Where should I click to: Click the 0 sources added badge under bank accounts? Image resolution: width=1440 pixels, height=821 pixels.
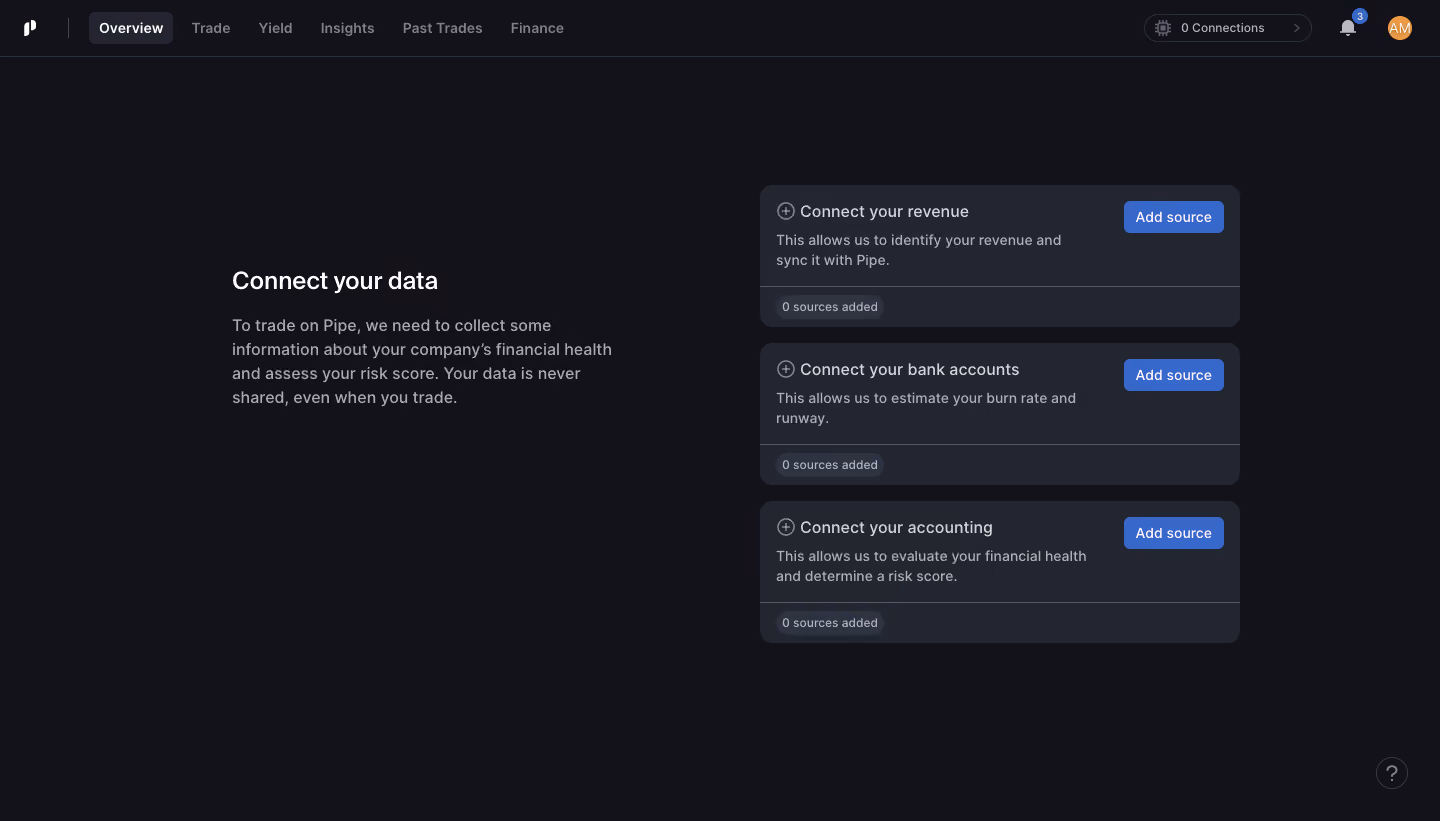(x=830, y=465)
